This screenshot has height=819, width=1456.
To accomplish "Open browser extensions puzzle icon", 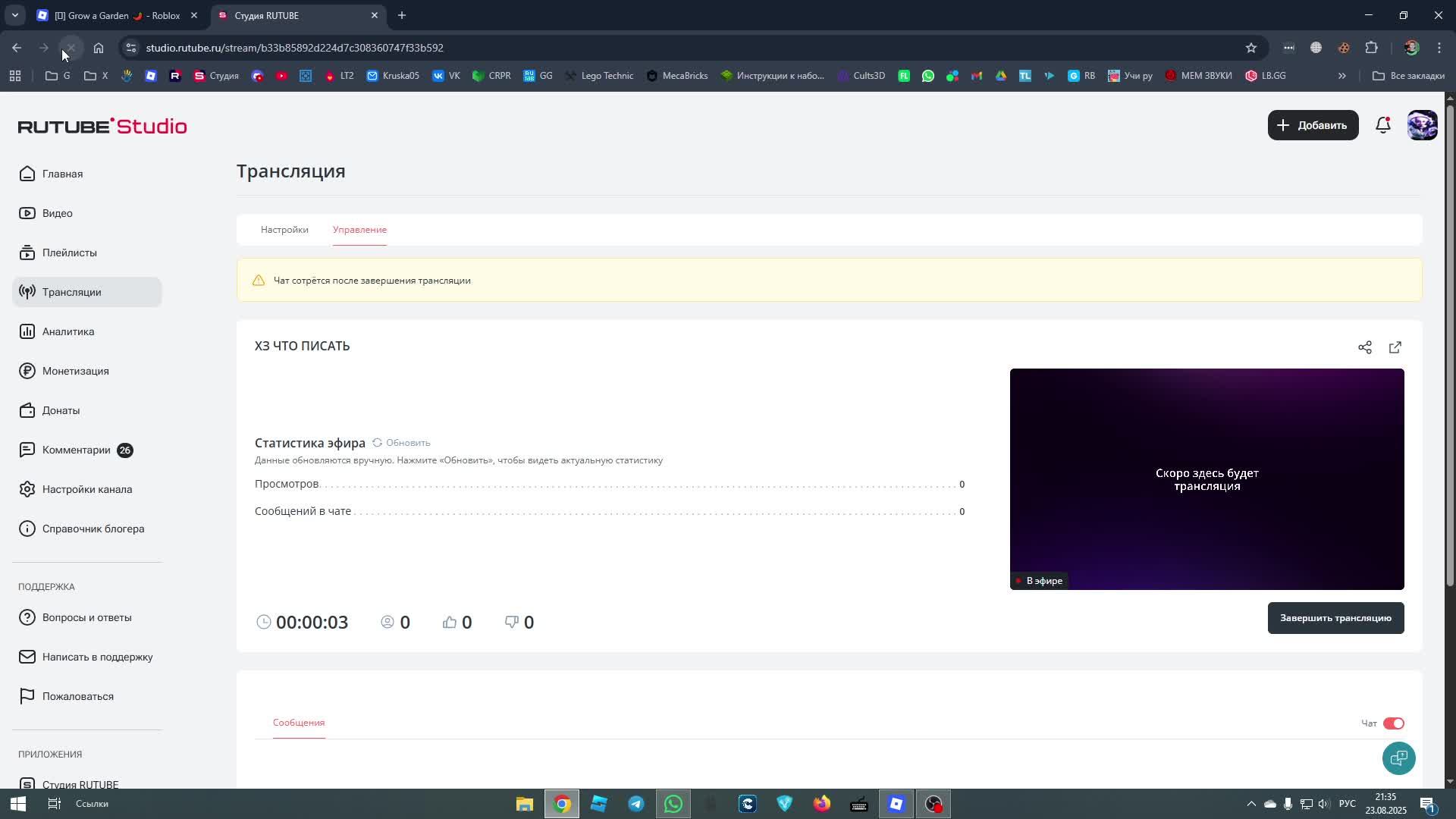I will [x=1371, y=48].
